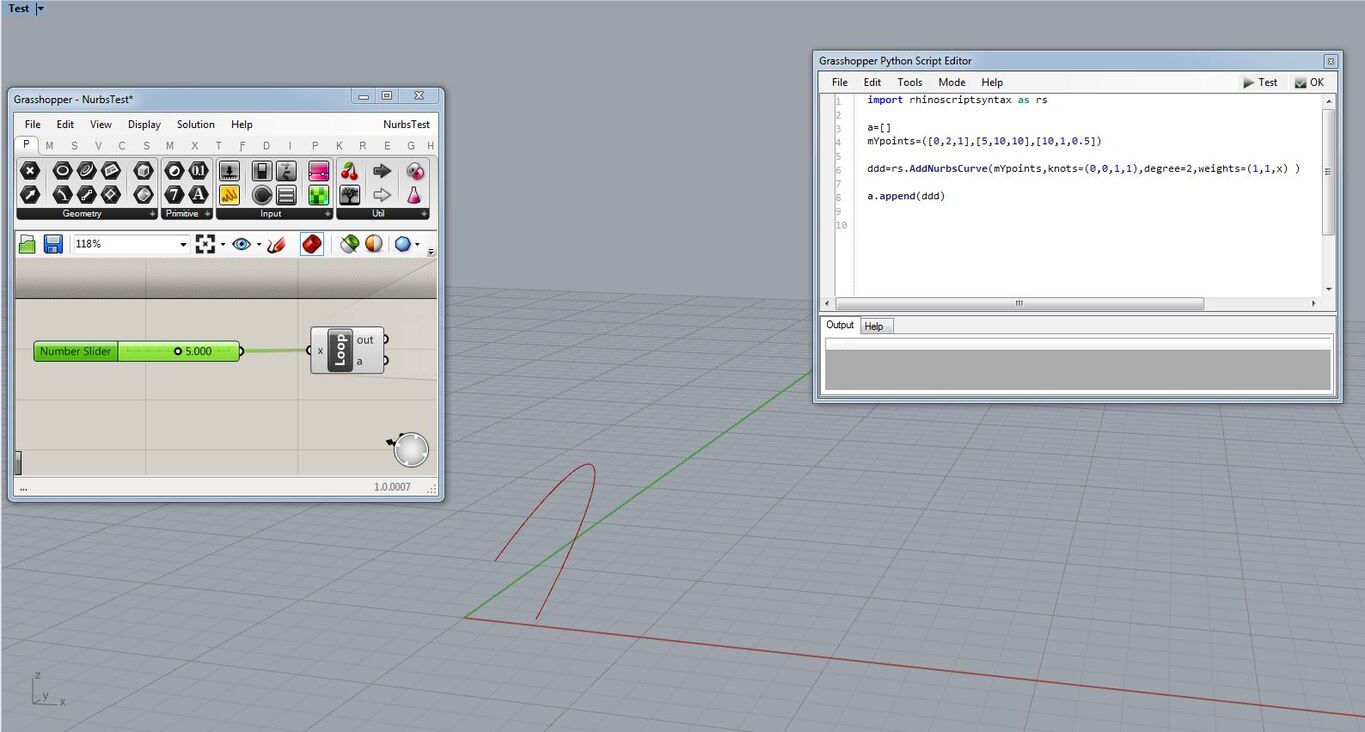Viewport: 1365px width, 732px height.
Task: Switch to the Help tab beside Output
Action: pyautogui.click(x=874, y=326)
